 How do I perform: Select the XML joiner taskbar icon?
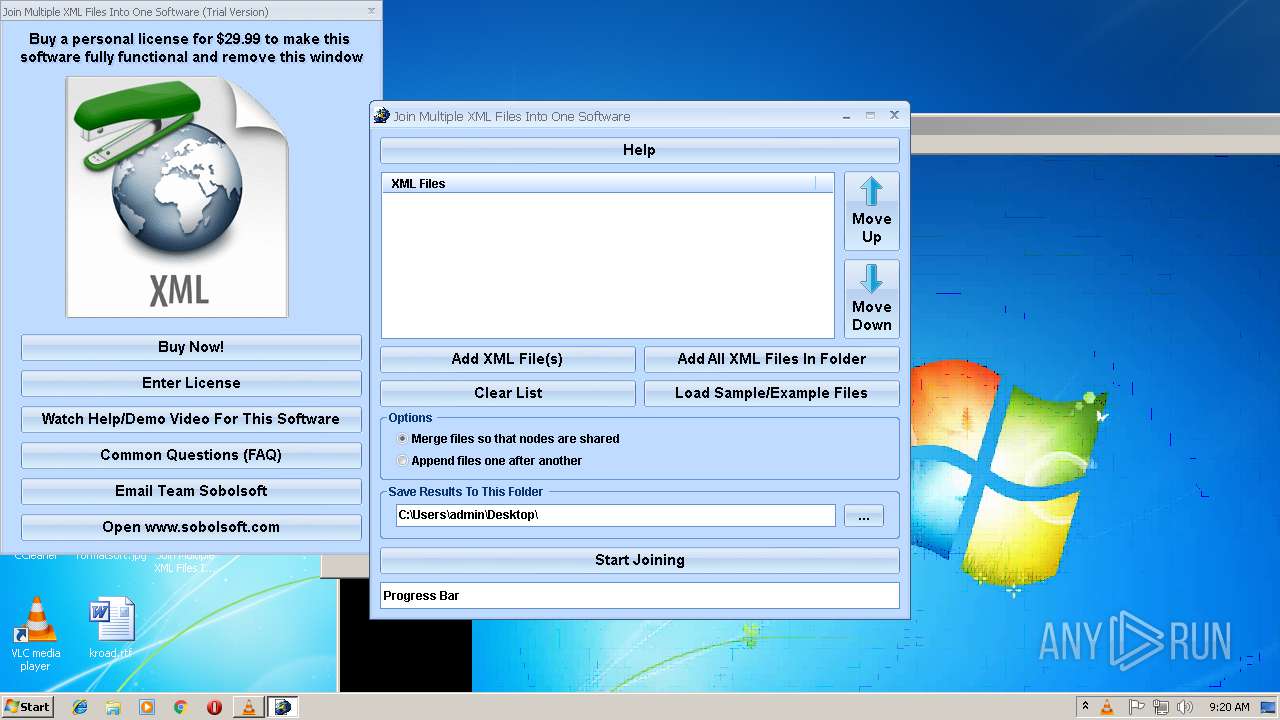pyautogui.click(x=283, y=707)
